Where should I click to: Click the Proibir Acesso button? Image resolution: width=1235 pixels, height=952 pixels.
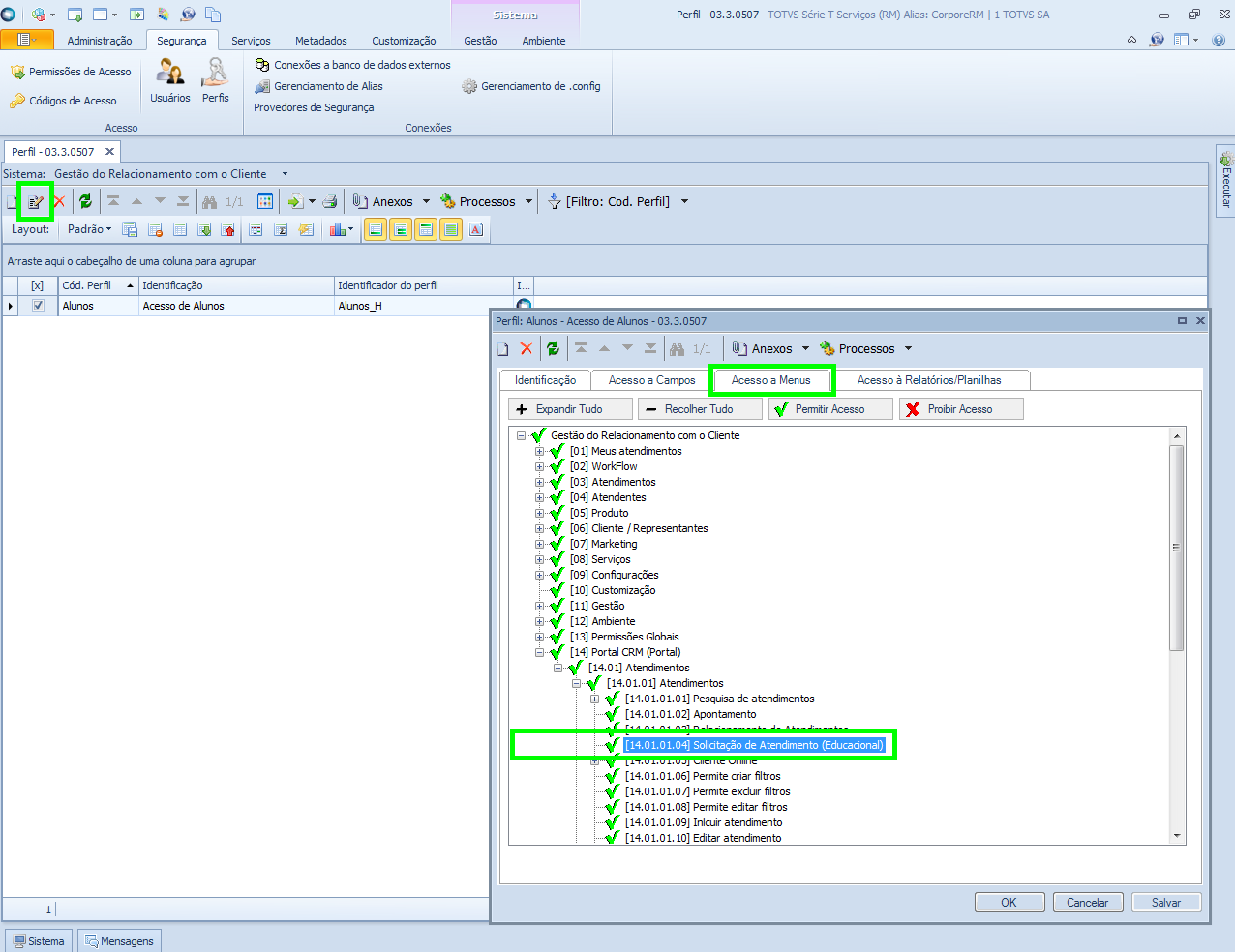[x=960, y=409]
